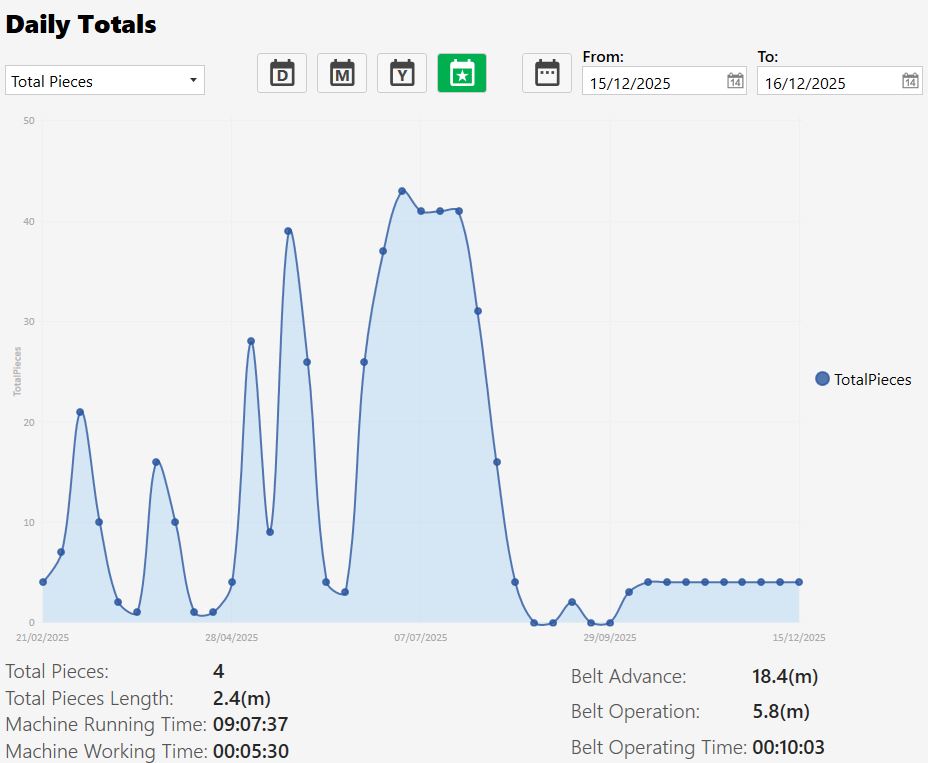This screenshot has width=928, height=763.
Task: Click the x-axis label 07/07/2025
Action: (421, 638)
